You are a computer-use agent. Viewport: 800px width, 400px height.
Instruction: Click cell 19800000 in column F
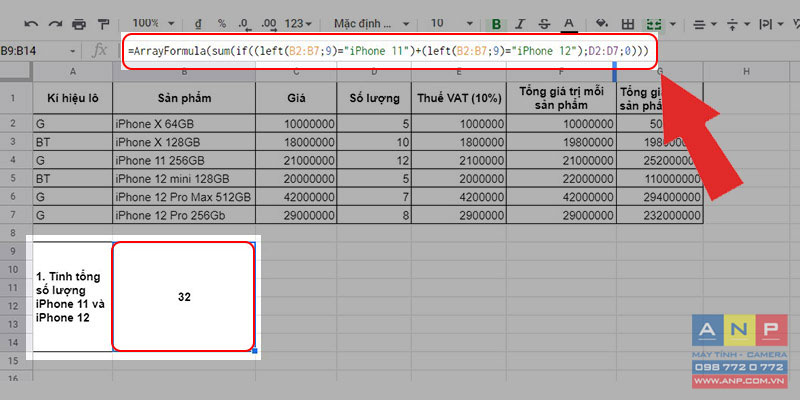561,142
